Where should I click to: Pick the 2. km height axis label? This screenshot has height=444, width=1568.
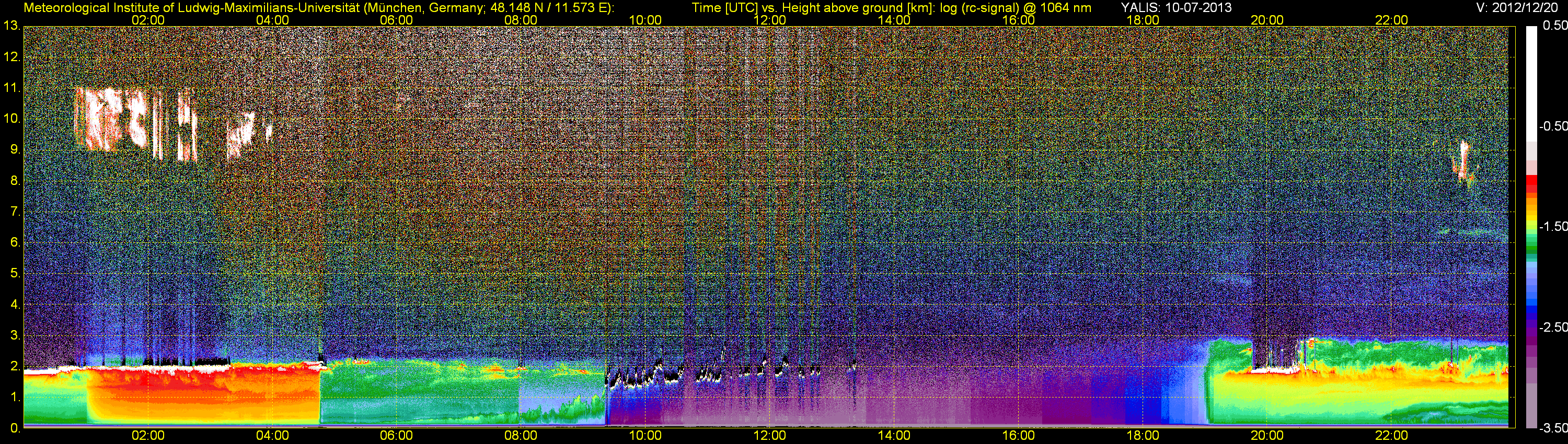pyautogui.click(x=15, y=366)
